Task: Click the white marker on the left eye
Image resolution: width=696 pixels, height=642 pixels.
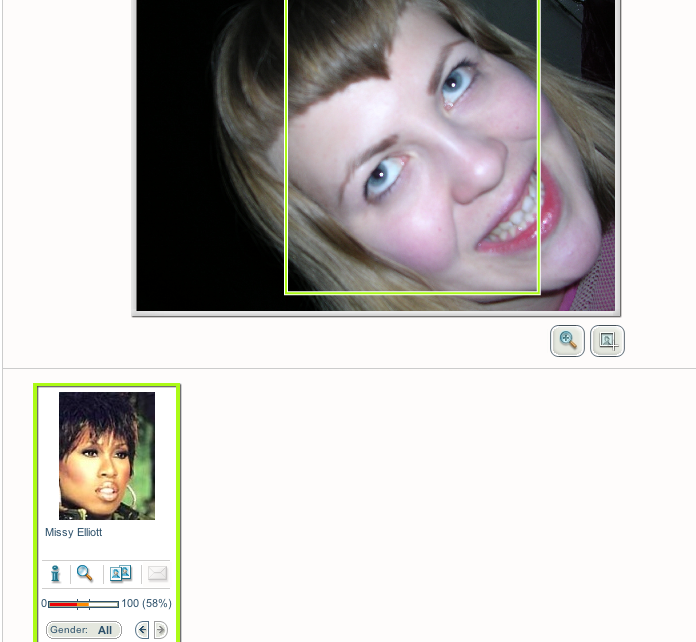Action: (381, 175)
